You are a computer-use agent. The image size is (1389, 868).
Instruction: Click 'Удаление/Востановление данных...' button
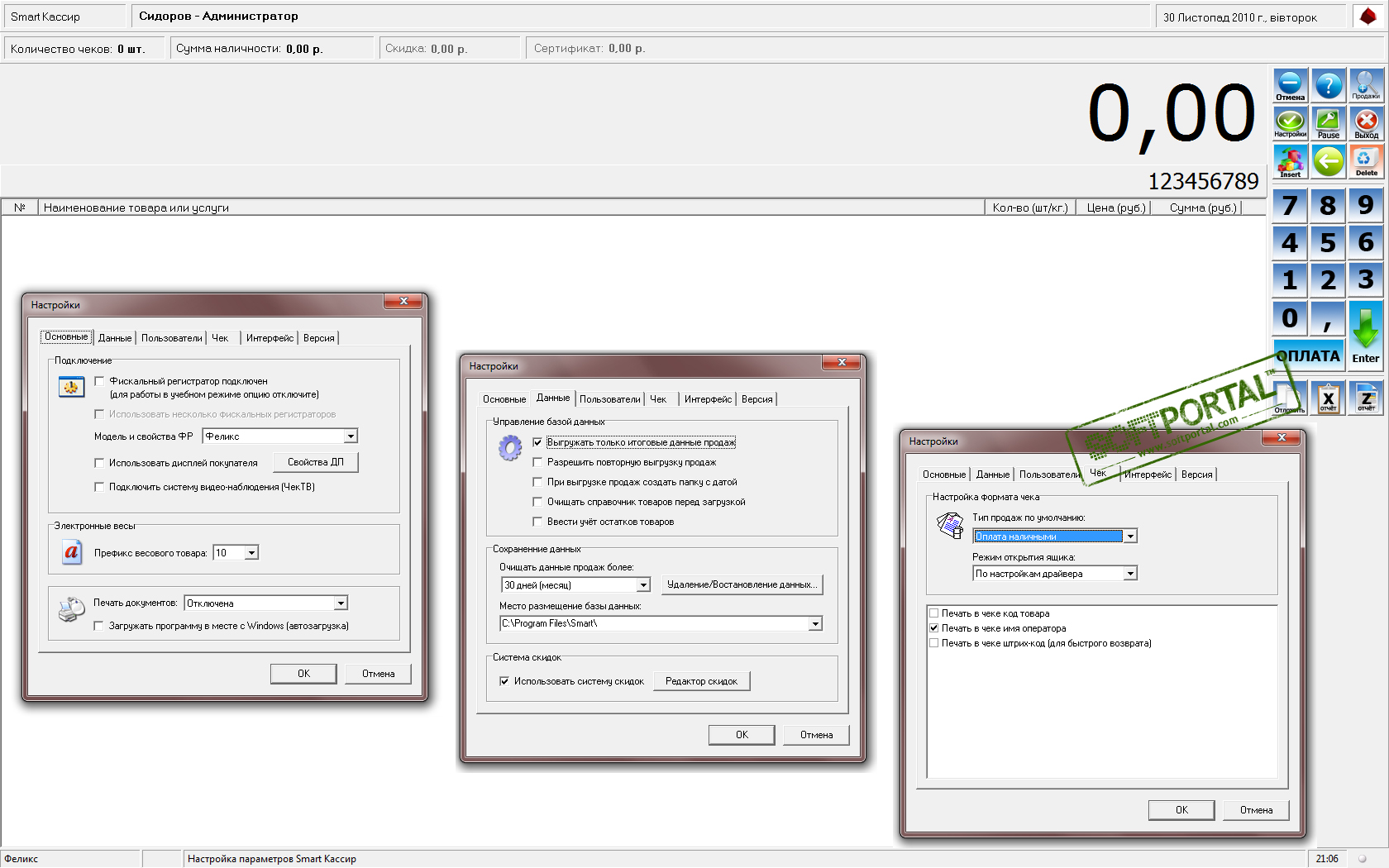click(742, 584)
